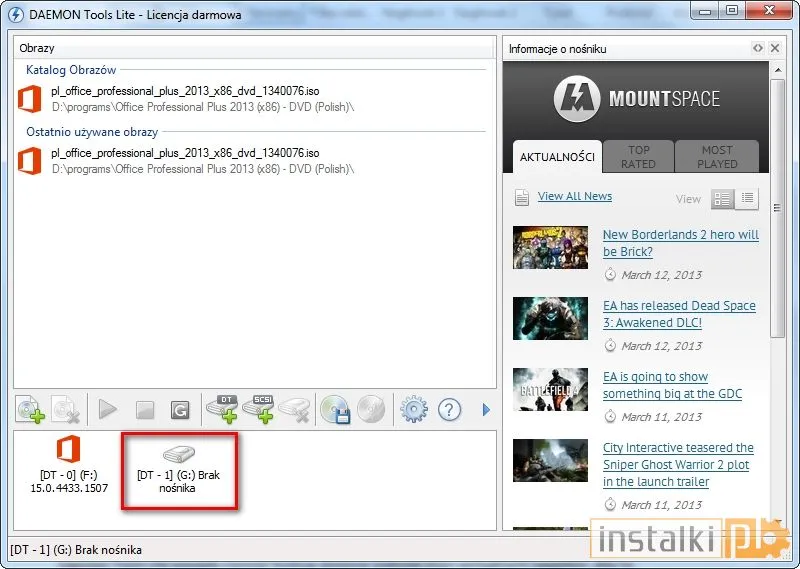Open the TOP RATED tab
Image resolution: width=800 pixels, height=569 pixels.
click(638, 157)
